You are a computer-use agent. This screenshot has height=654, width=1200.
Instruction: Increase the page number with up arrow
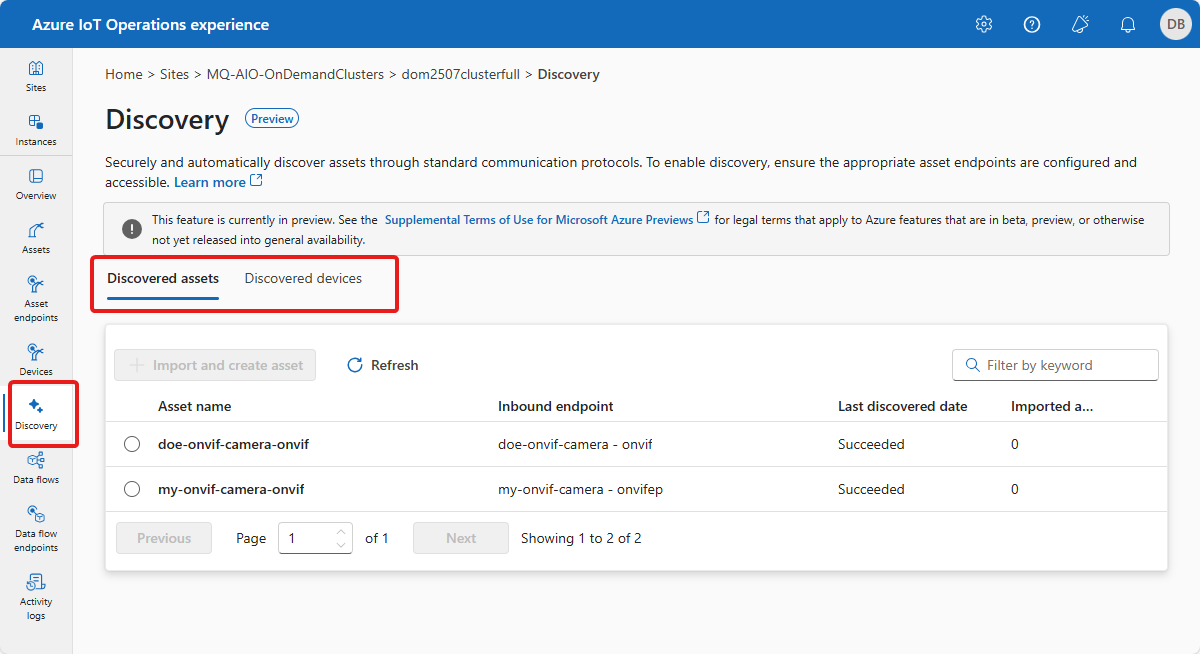click(x=341, y=532)
